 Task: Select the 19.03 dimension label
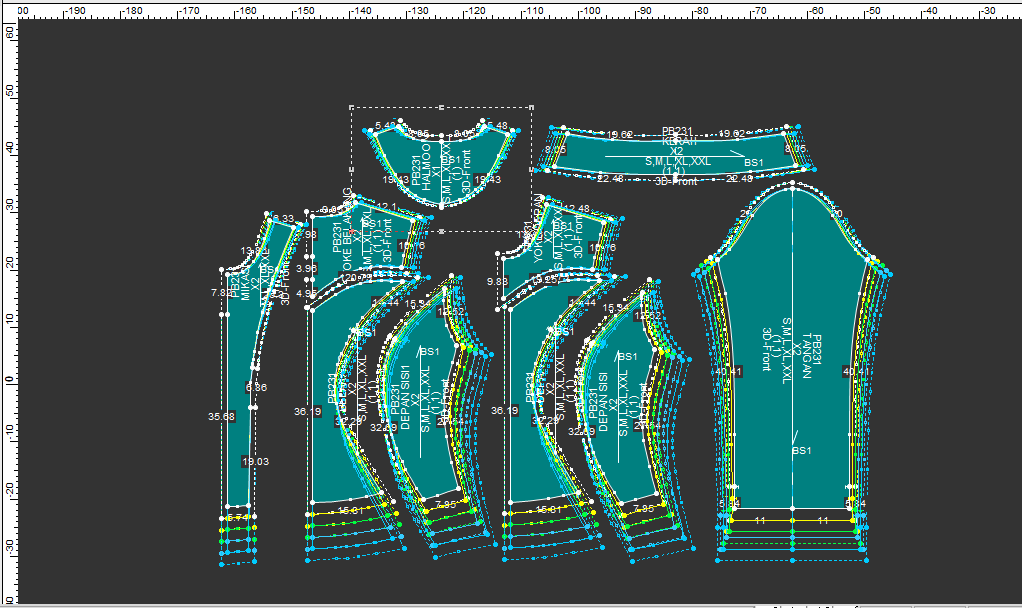click(x=255, y=462)
